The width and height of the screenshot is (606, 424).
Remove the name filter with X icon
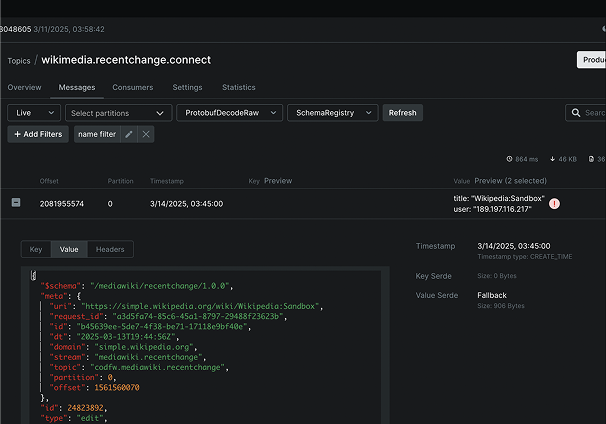point(146,134)
